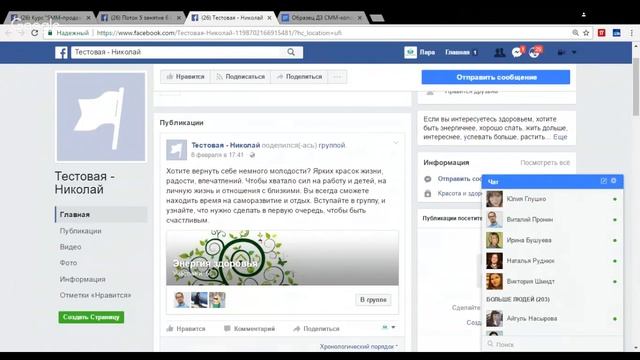
Task: Open notifications globe icon
Action: [534, 52]
